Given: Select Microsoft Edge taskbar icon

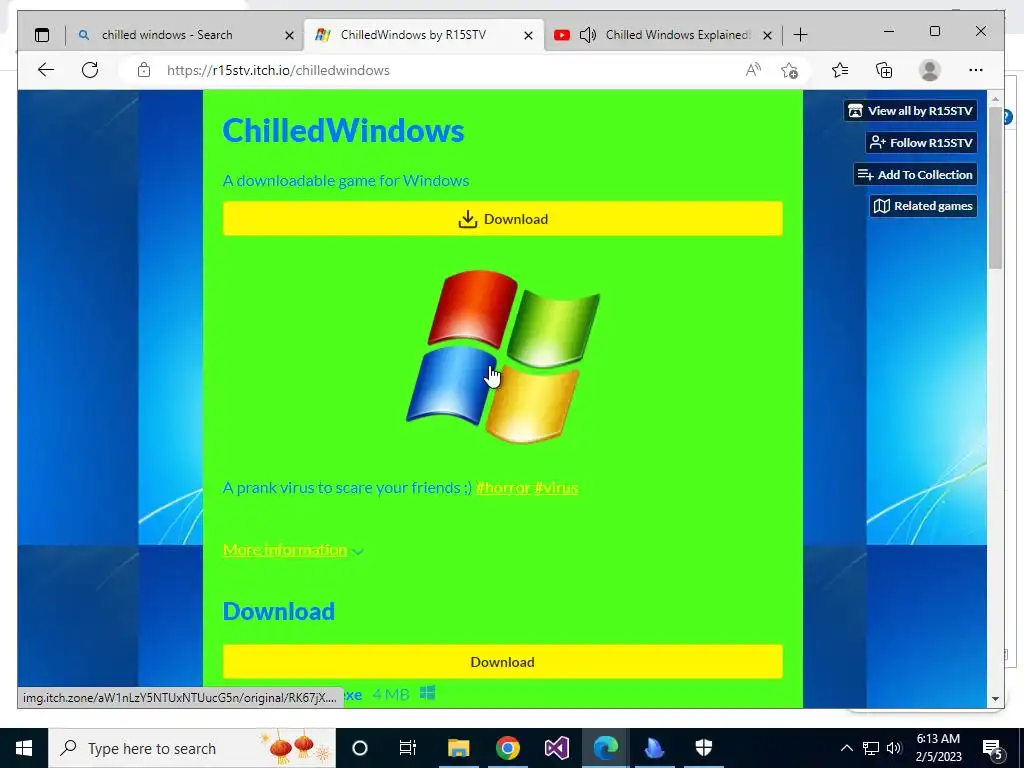Looking at the screenshot, I should 605,748.
